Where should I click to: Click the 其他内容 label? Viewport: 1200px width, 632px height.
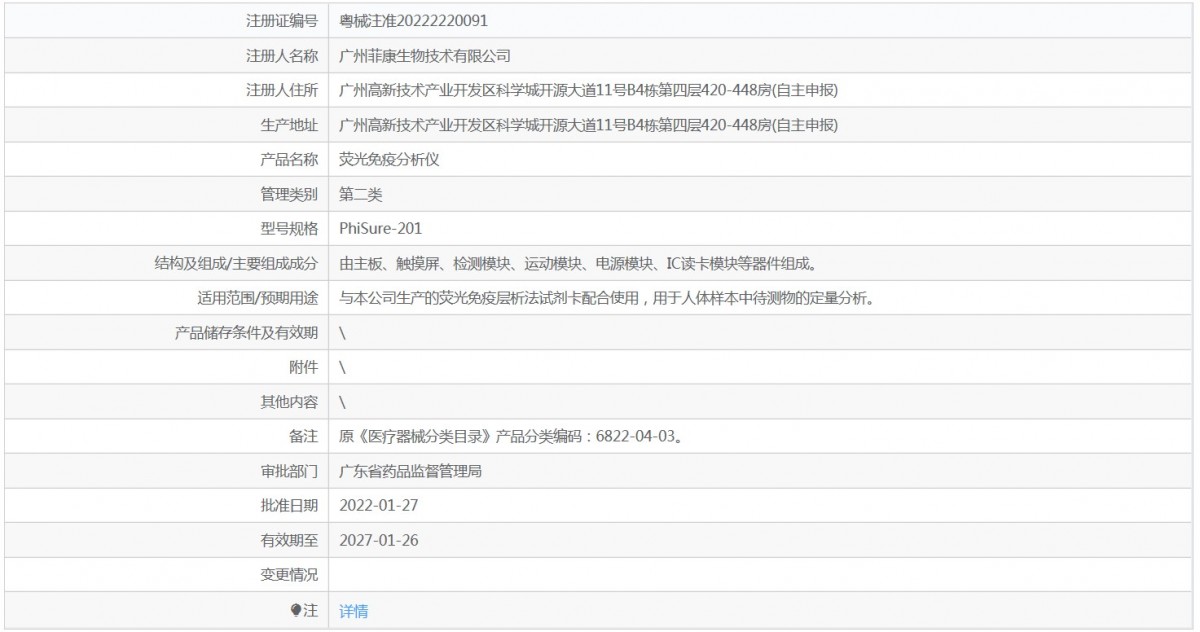[x=289, y=402]
